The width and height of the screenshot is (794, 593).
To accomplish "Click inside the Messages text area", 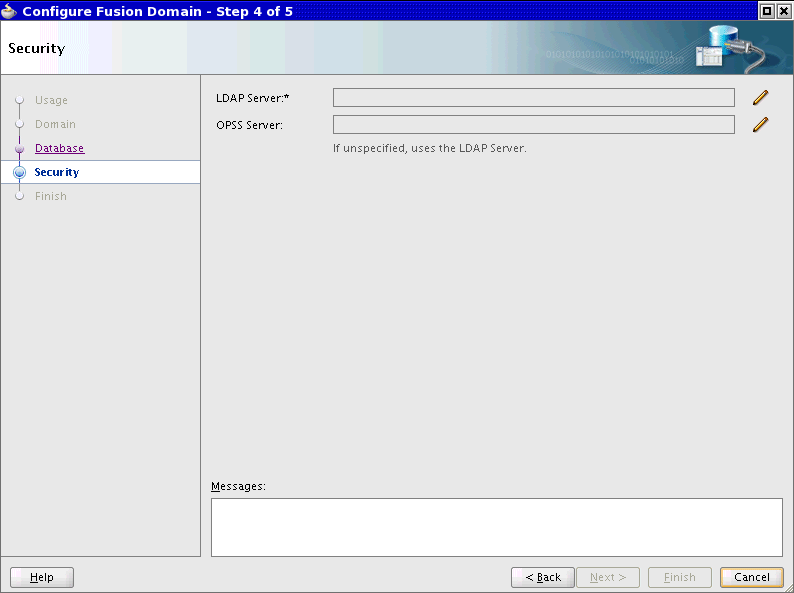I will tap(497, 527).
